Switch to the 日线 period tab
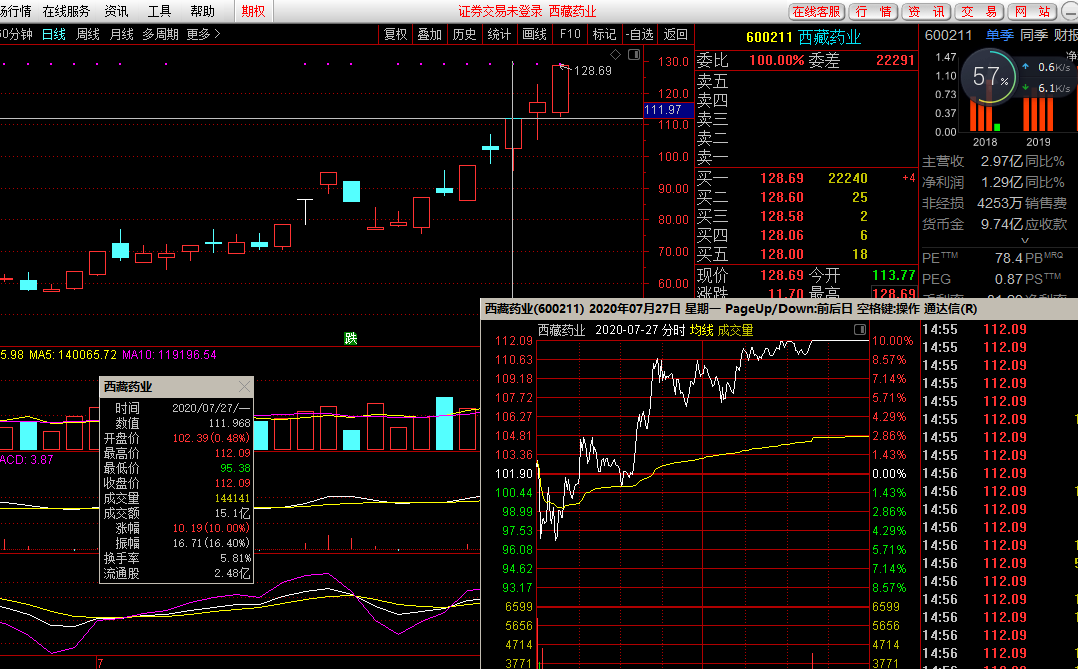 click(54, 34)
